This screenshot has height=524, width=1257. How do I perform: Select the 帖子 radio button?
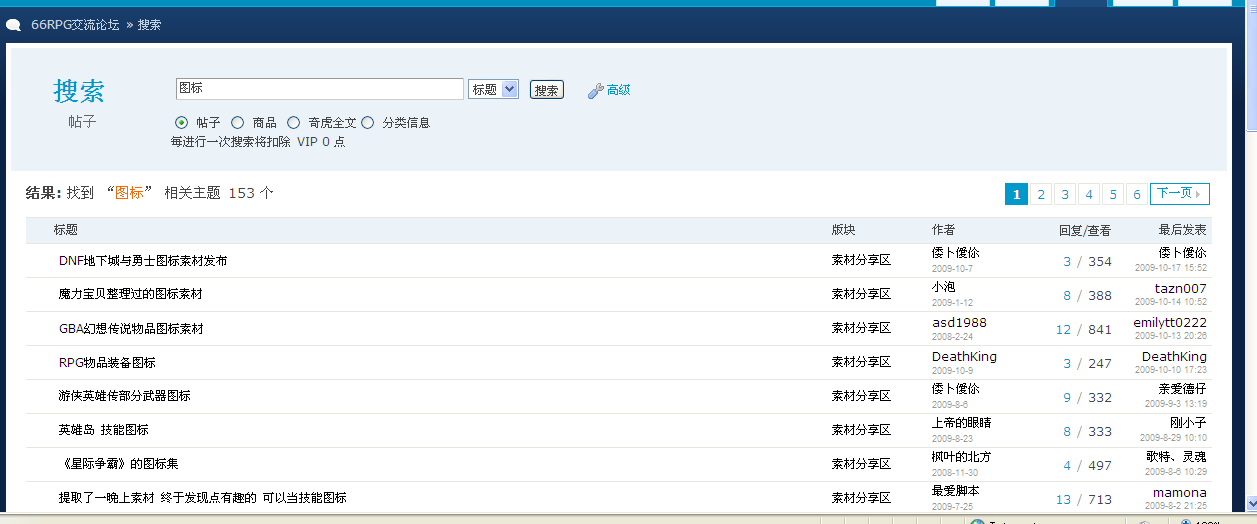click(182, 122)
